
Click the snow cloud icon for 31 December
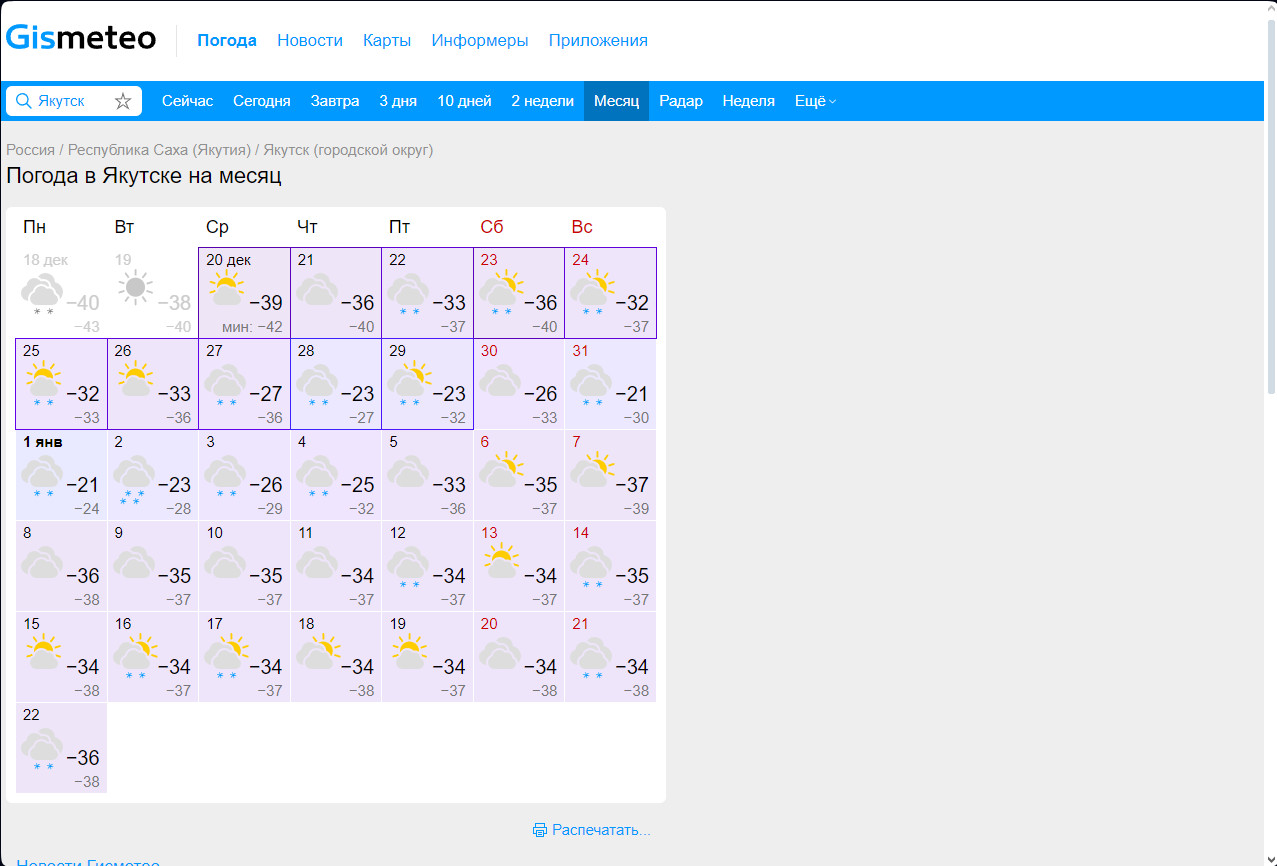point(592,385)
